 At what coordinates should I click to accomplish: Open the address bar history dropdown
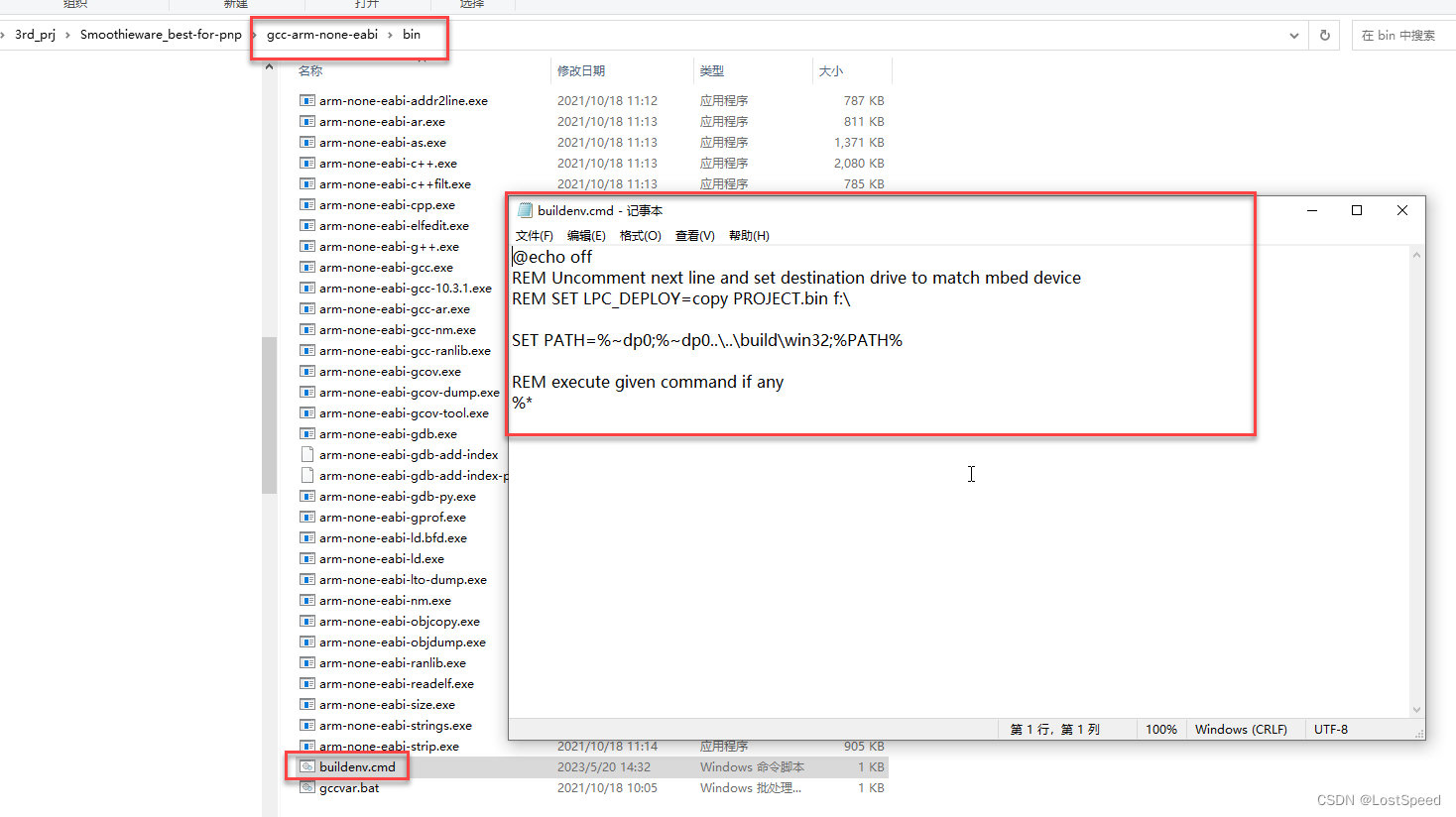coord(1294,36)
